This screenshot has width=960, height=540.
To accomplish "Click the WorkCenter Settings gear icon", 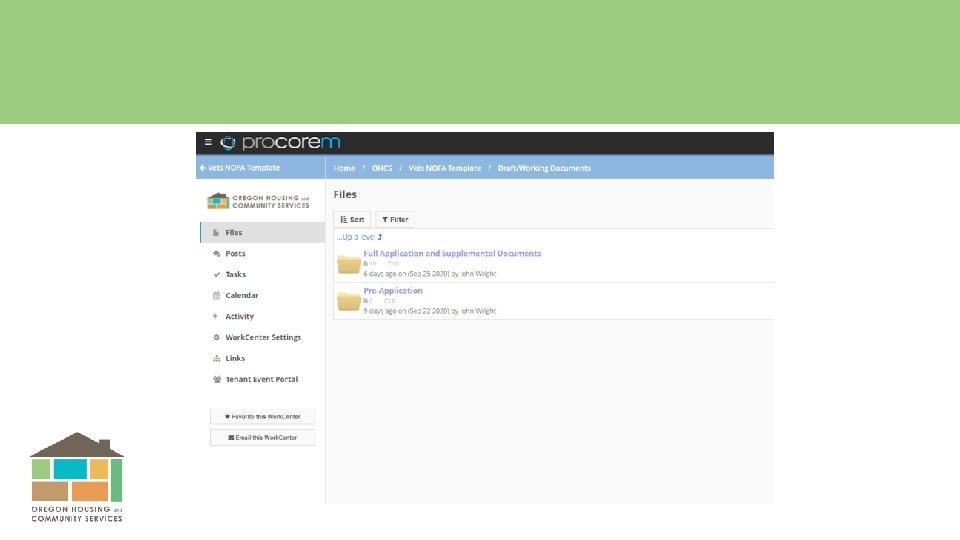I will coord(216,337).
